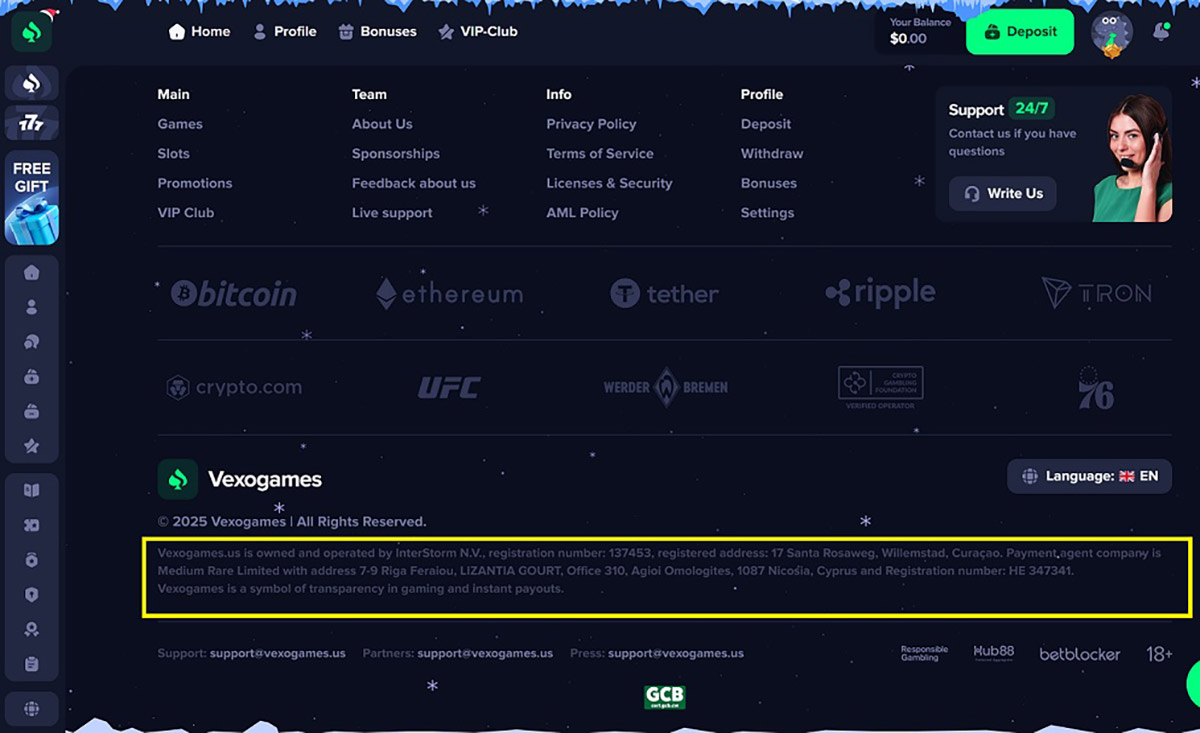Open the user avatar profile picture
The width and height of the screenshot is (1200, 733).
1111,33
